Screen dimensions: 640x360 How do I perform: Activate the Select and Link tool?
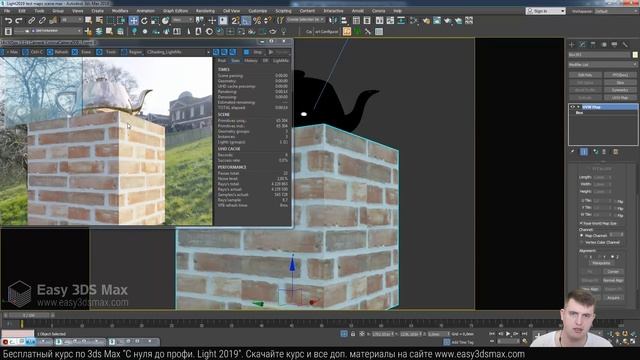(x=31, y=20)
